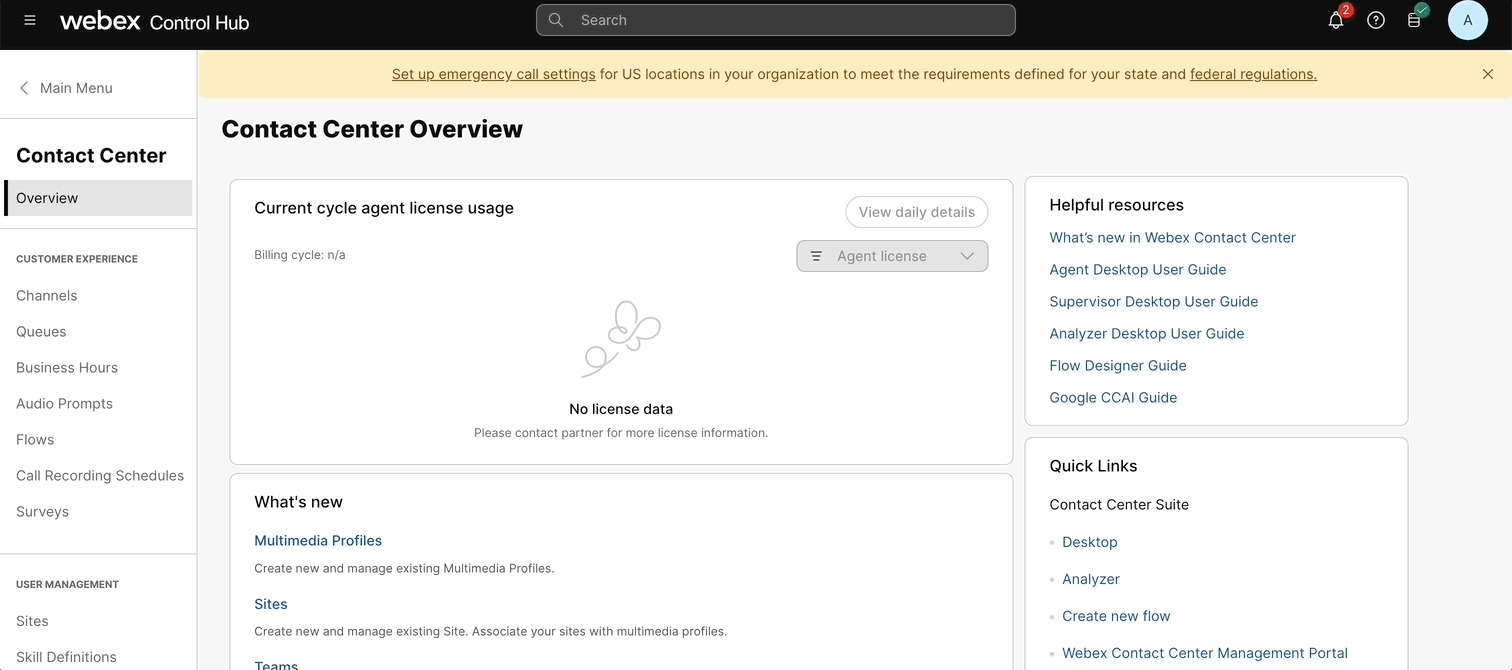Click the View daily details button
Image resolution: width=1512 pixels, height=670 pixels.
(916, 212)
